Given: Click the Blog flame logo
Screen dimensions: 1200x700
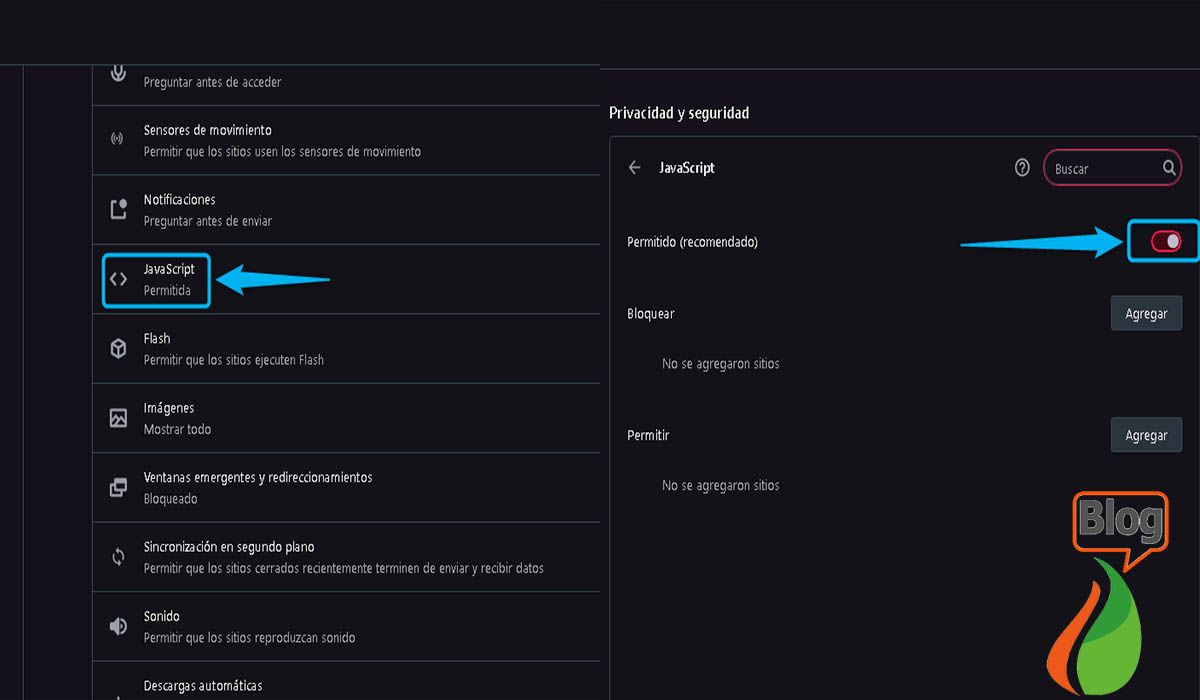Looking at the screenshot, I should [1108, 592].
